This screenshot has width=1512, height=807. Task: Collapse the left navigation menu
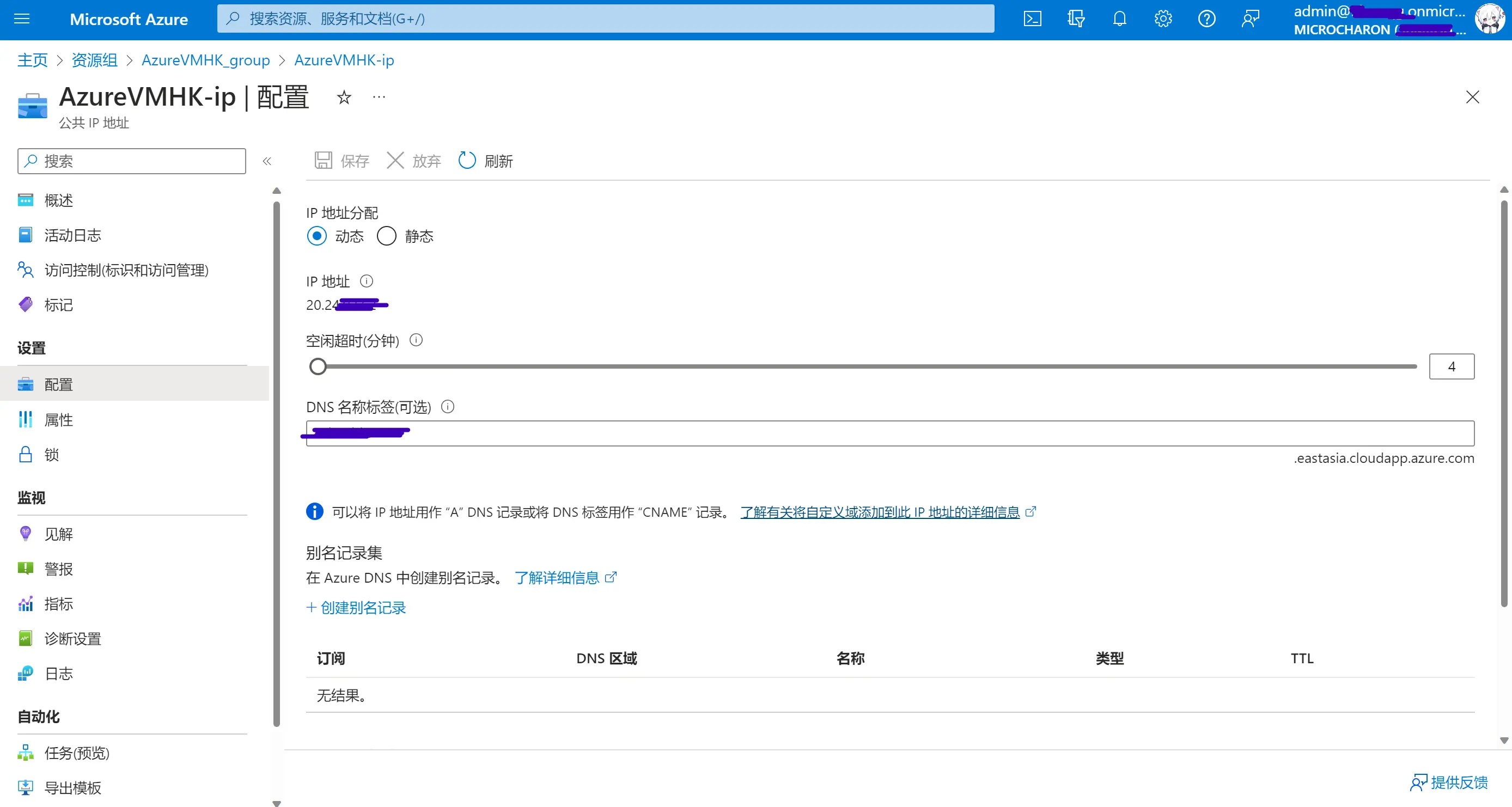coord(267,161)
